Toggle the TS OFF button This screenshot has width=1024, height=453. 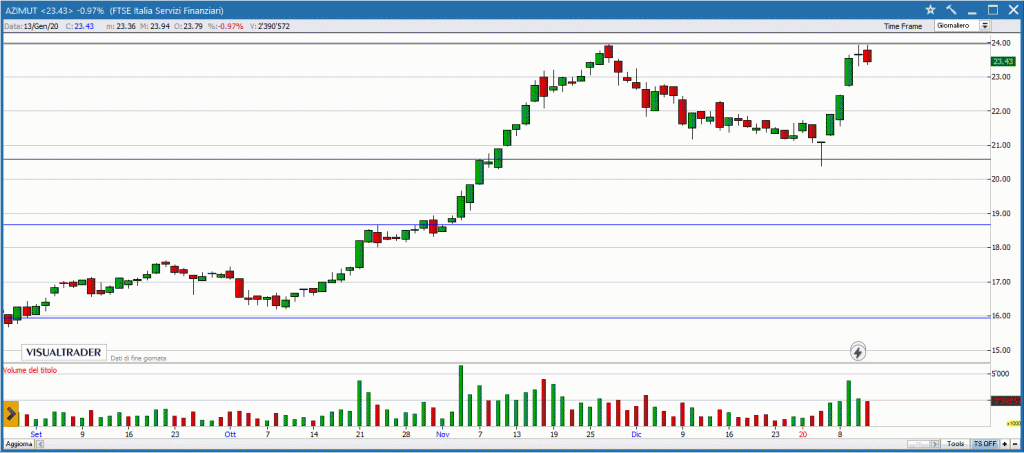pyautogui.click(x=985, y=444)
